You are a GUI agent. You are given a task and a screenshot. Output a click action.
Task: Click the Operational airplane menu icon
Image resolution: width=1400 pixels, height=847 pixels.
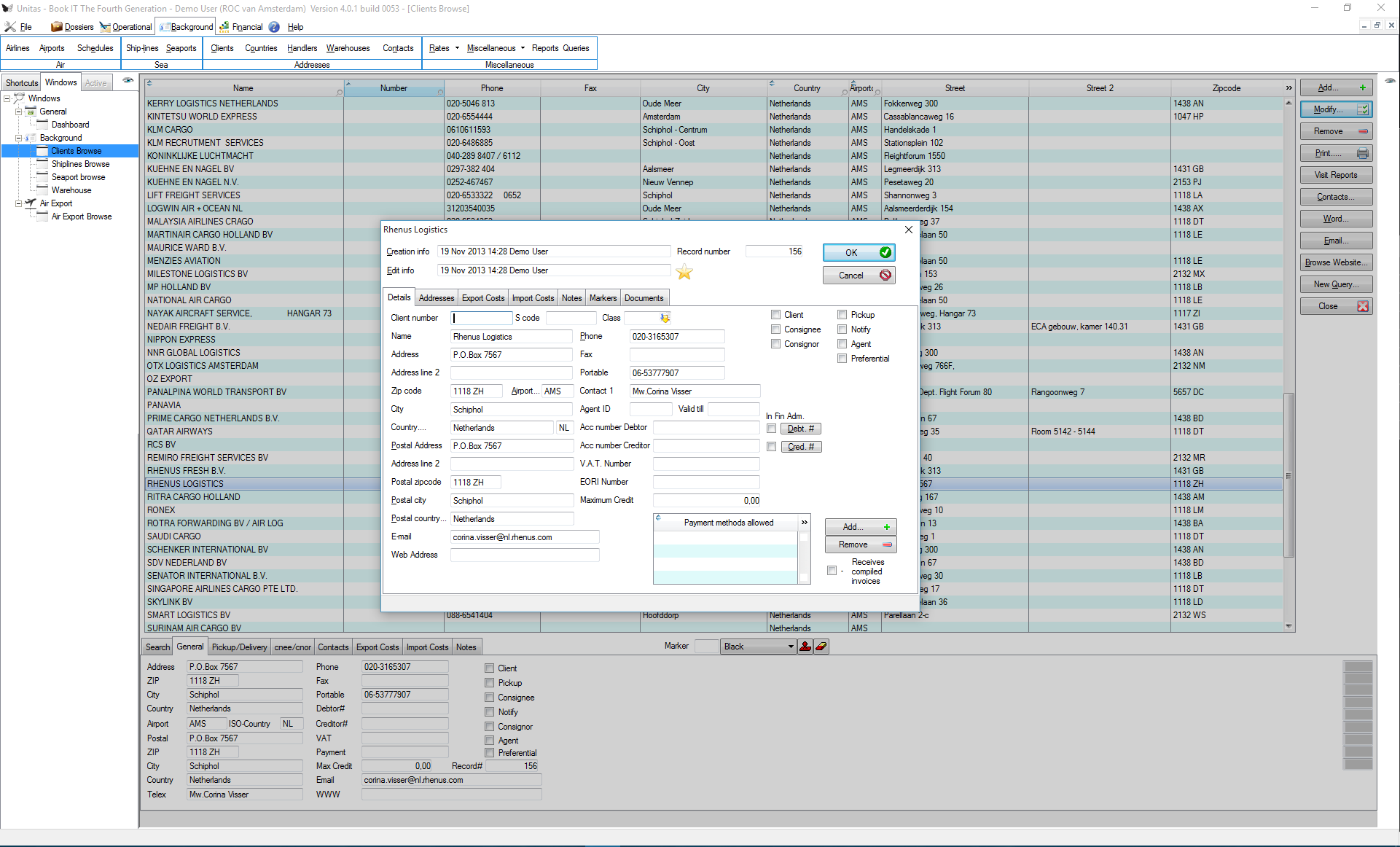(x=105, y=27)
